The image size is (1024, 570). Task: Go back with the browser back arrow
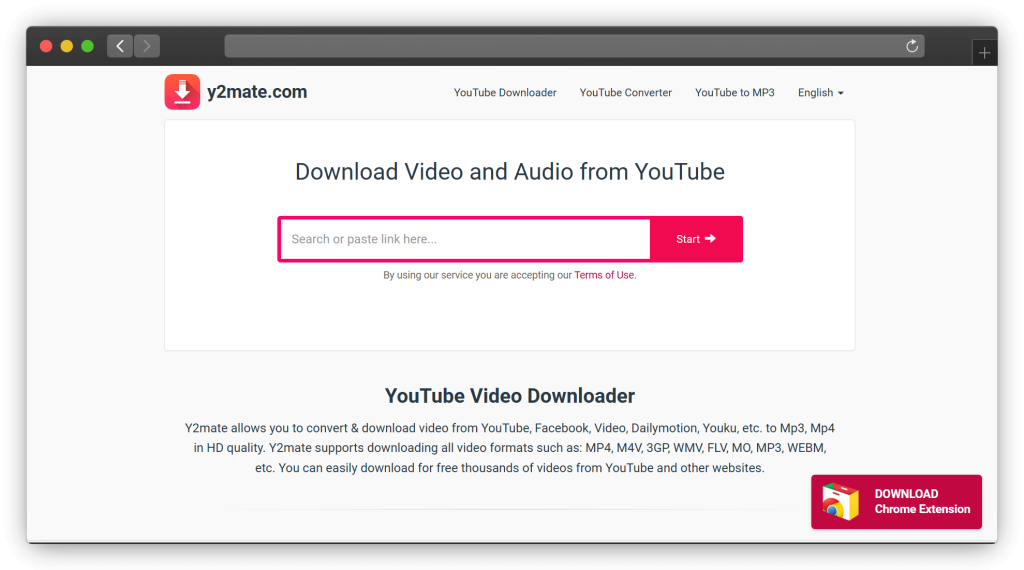coord(120,46)
